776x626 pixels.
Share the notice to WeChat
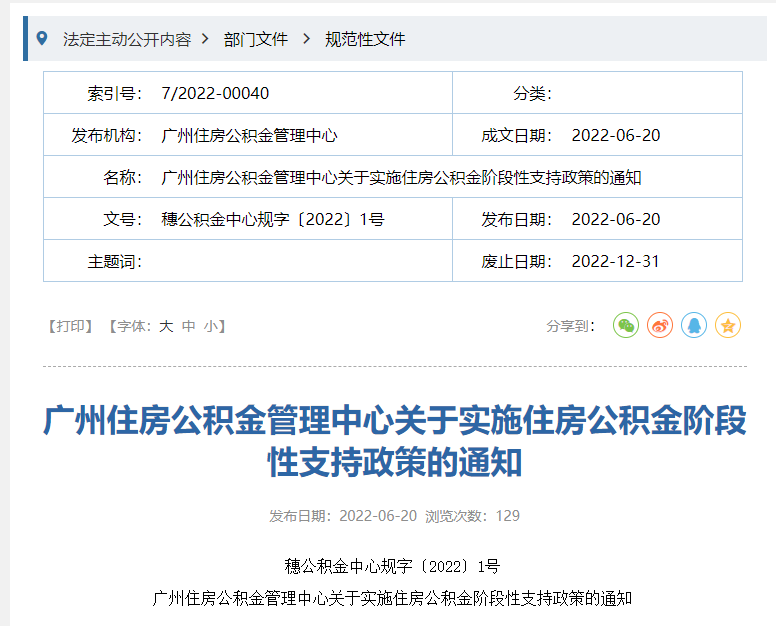coord(626,325)
